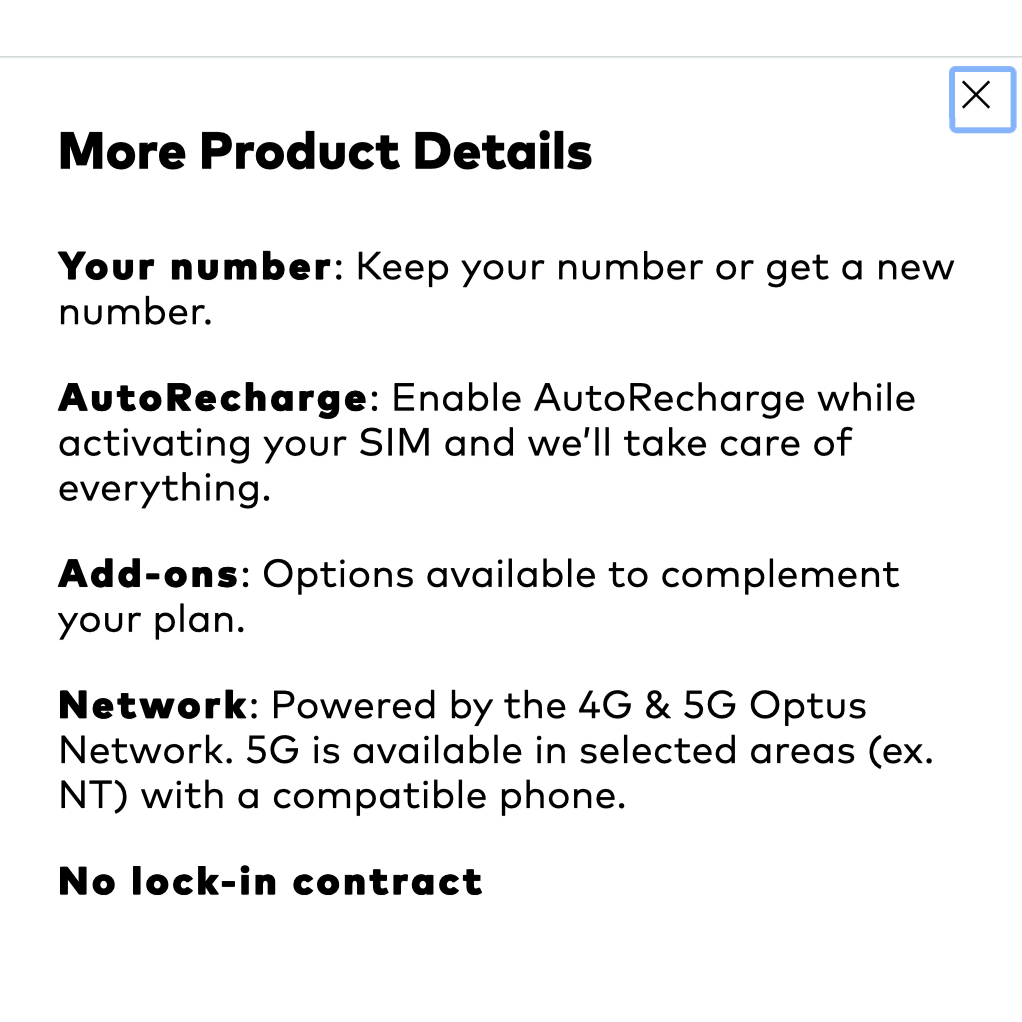Click the bold 'Your number' label
The height and width of the screenshot is (1022, 1022).
click(194, 267)
